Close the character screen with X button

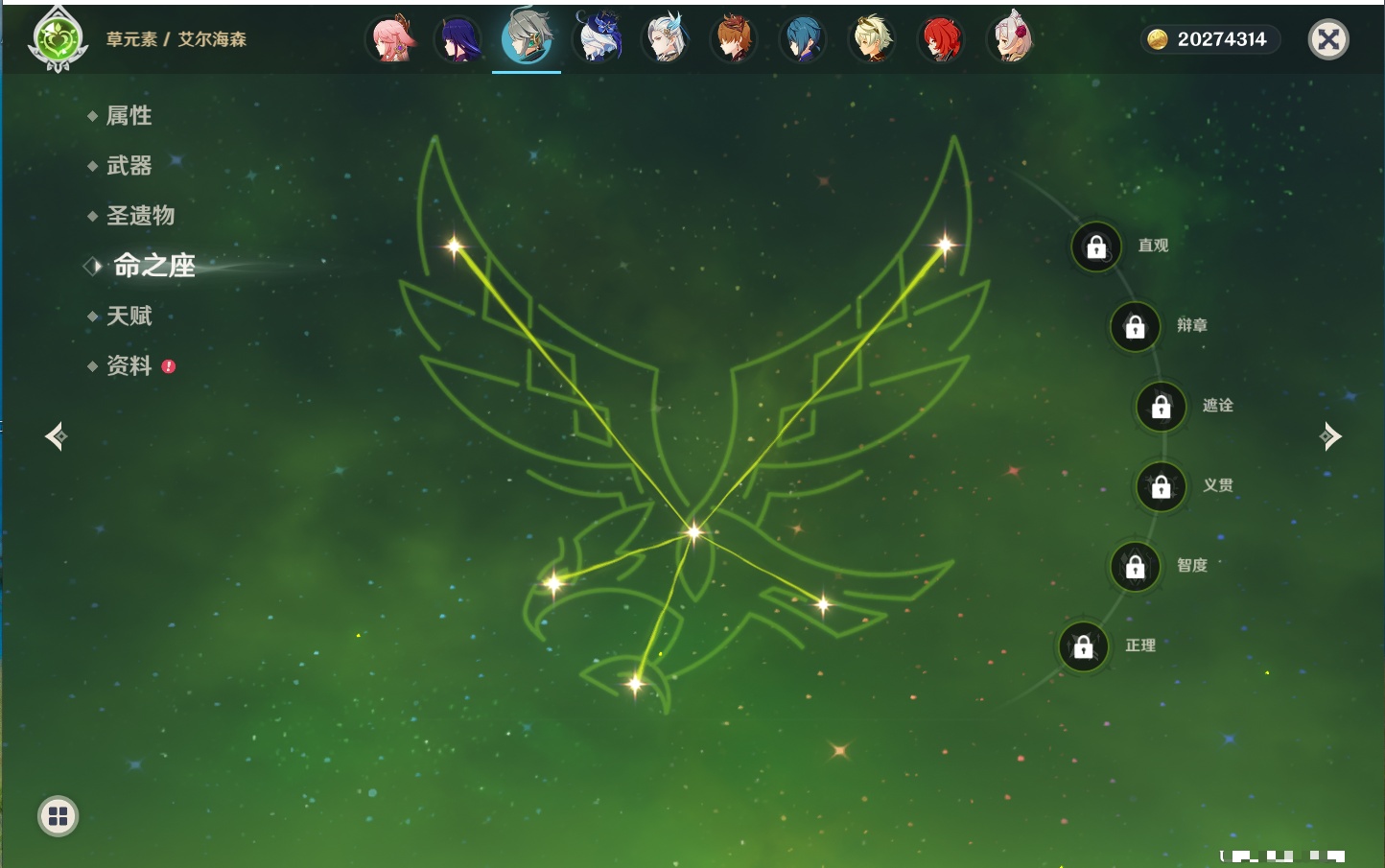click(x=1328, y=39)
